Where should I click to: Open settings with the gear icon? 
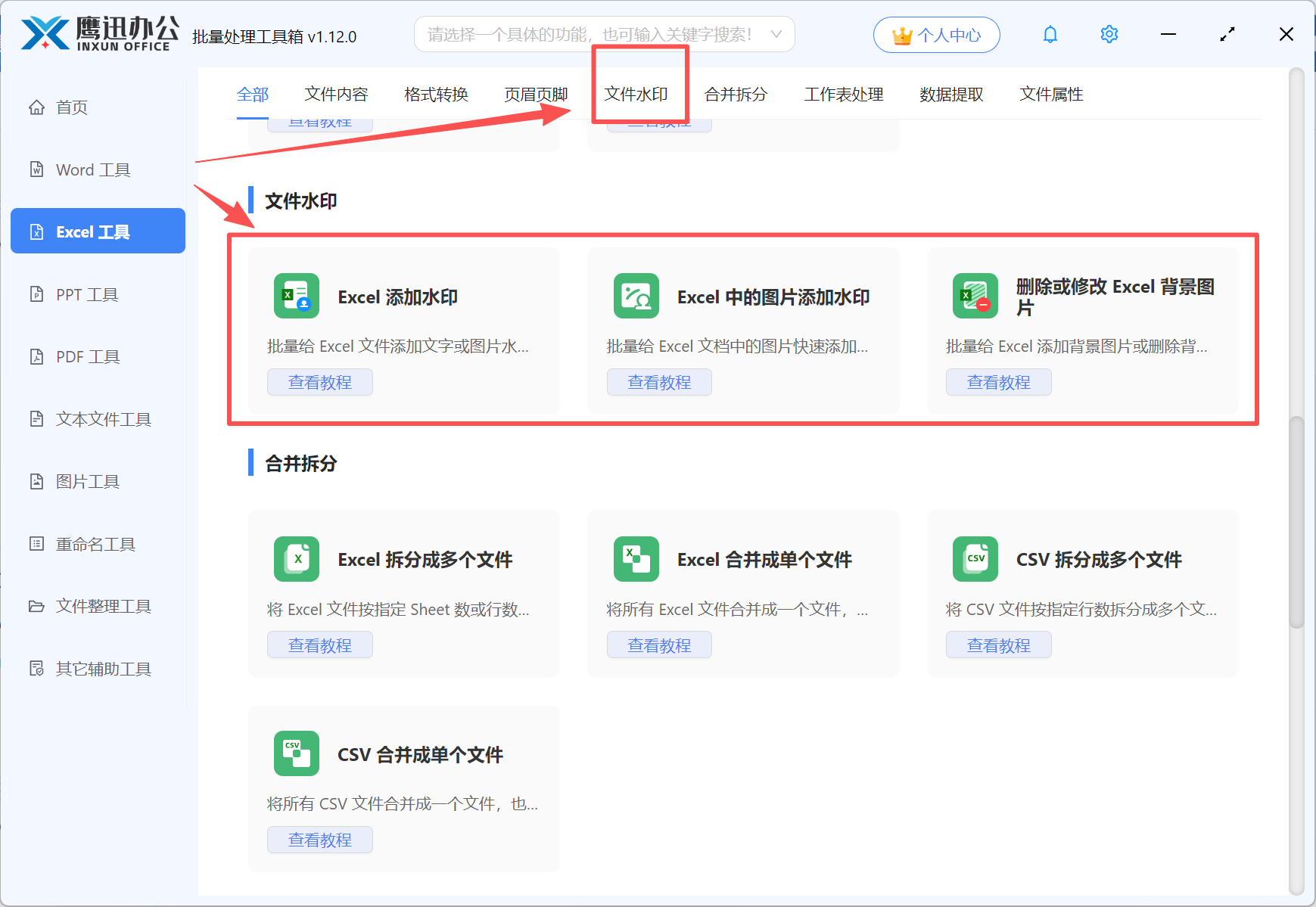tap(1109, 35)
